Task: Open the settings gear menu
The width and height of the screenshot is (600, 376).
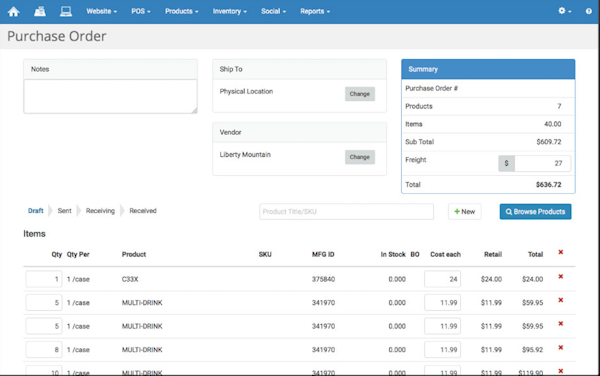Action: (x=564, y=11)
